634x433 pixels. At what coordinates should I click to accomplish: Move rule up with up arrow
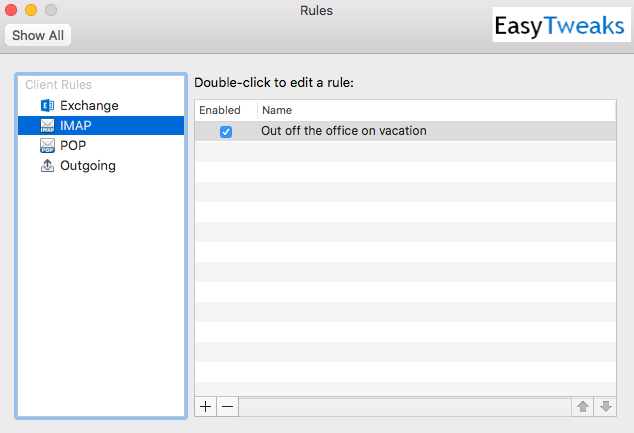(x=583, y=406)
